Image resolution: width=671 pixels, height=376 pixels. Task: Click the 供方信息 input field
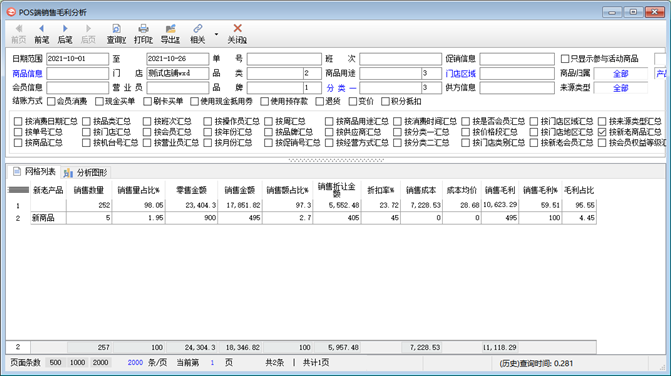(x=517, y=88)
